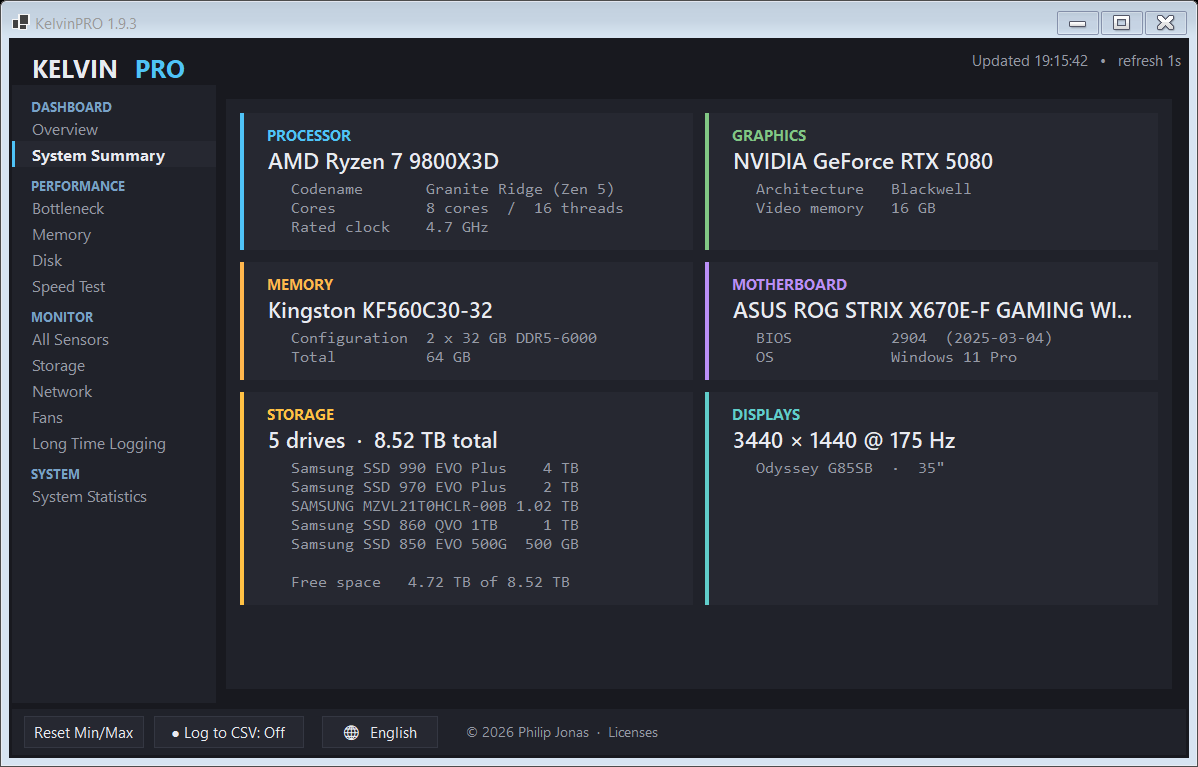
Task: Maximize the KelvinPRO window
Action: [1122, 23]
